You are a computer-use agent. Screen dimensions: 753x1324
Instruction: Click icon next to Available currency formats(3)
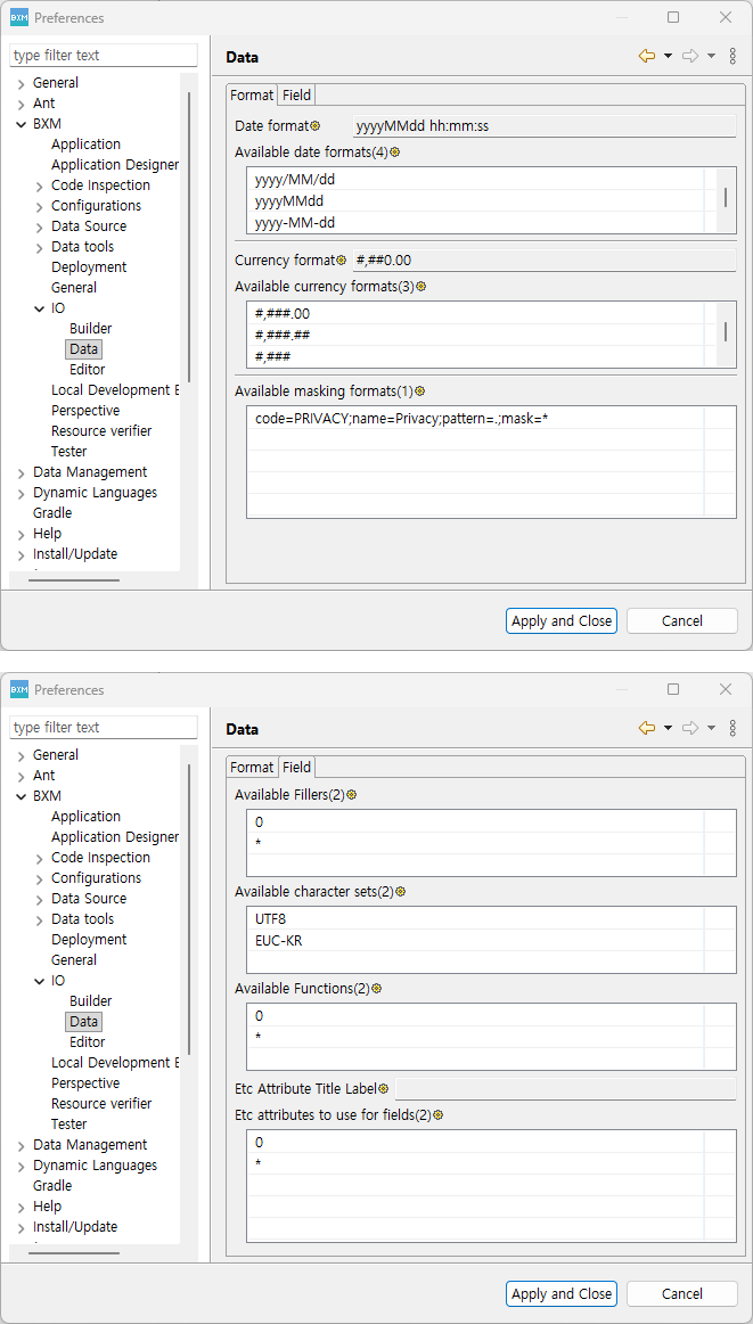pos(420,286)
